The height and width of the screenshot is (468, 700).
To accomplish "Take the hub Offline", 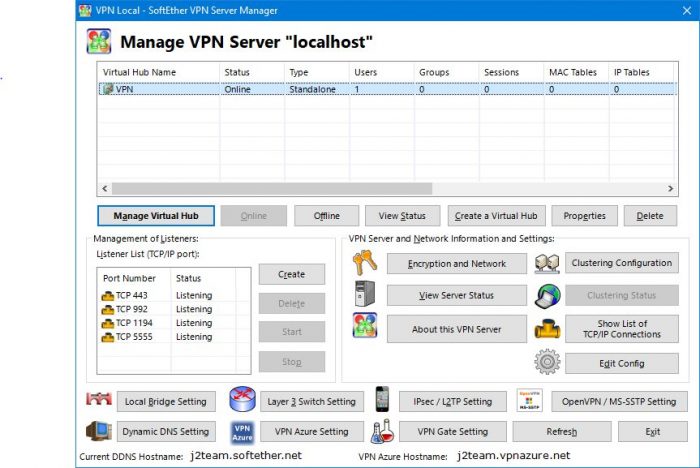I will (x=326, y=216).
